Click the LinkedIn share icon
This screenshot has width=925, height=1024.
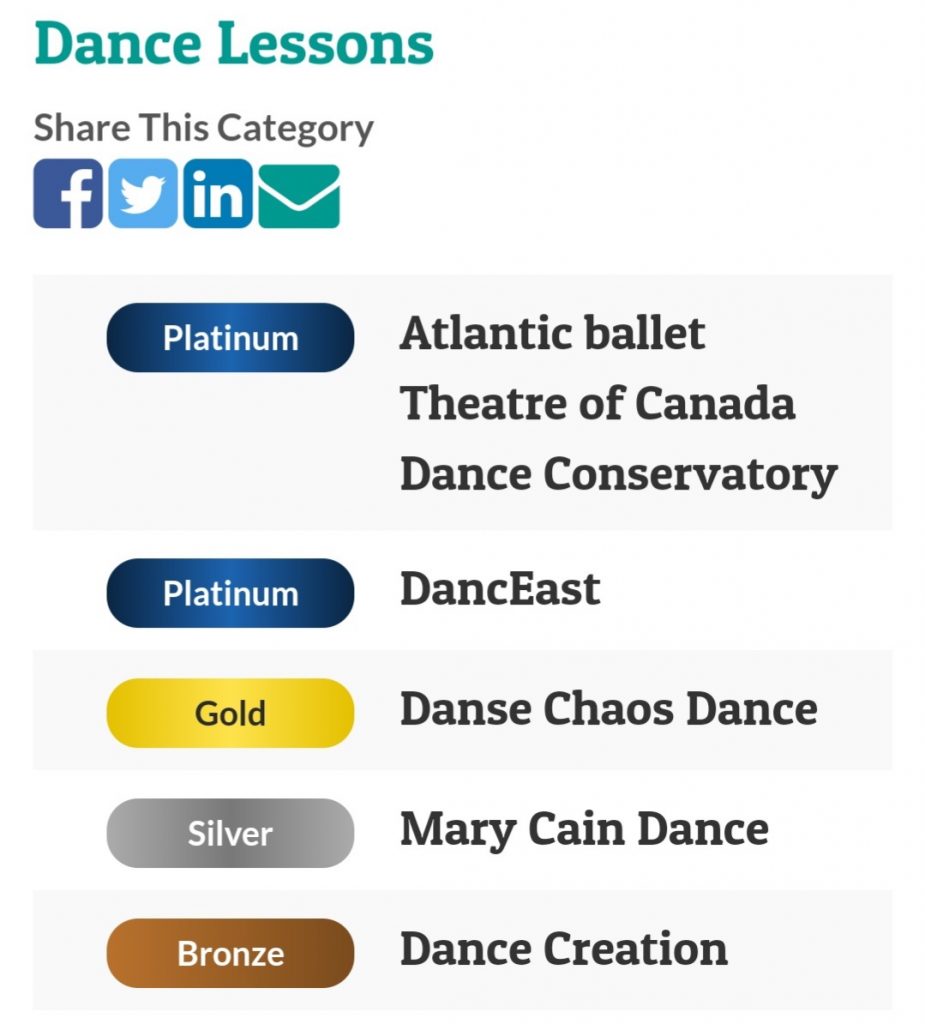tap(218, 194)
